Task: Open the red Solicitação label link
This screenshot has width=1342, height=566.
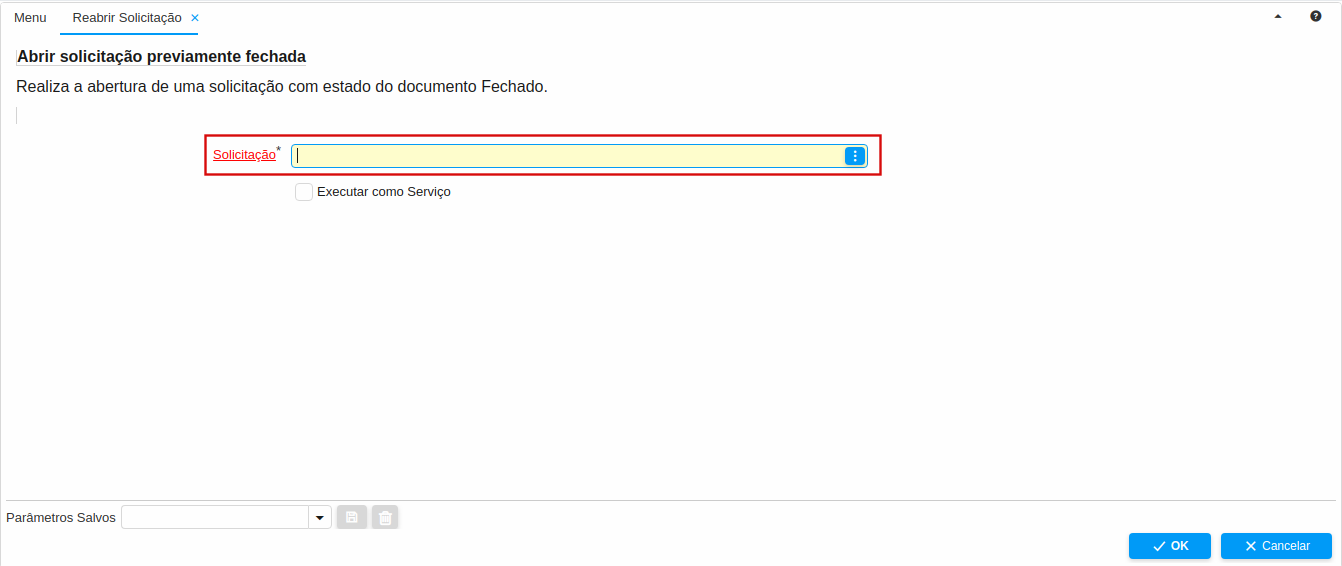Action: [244, 155]
